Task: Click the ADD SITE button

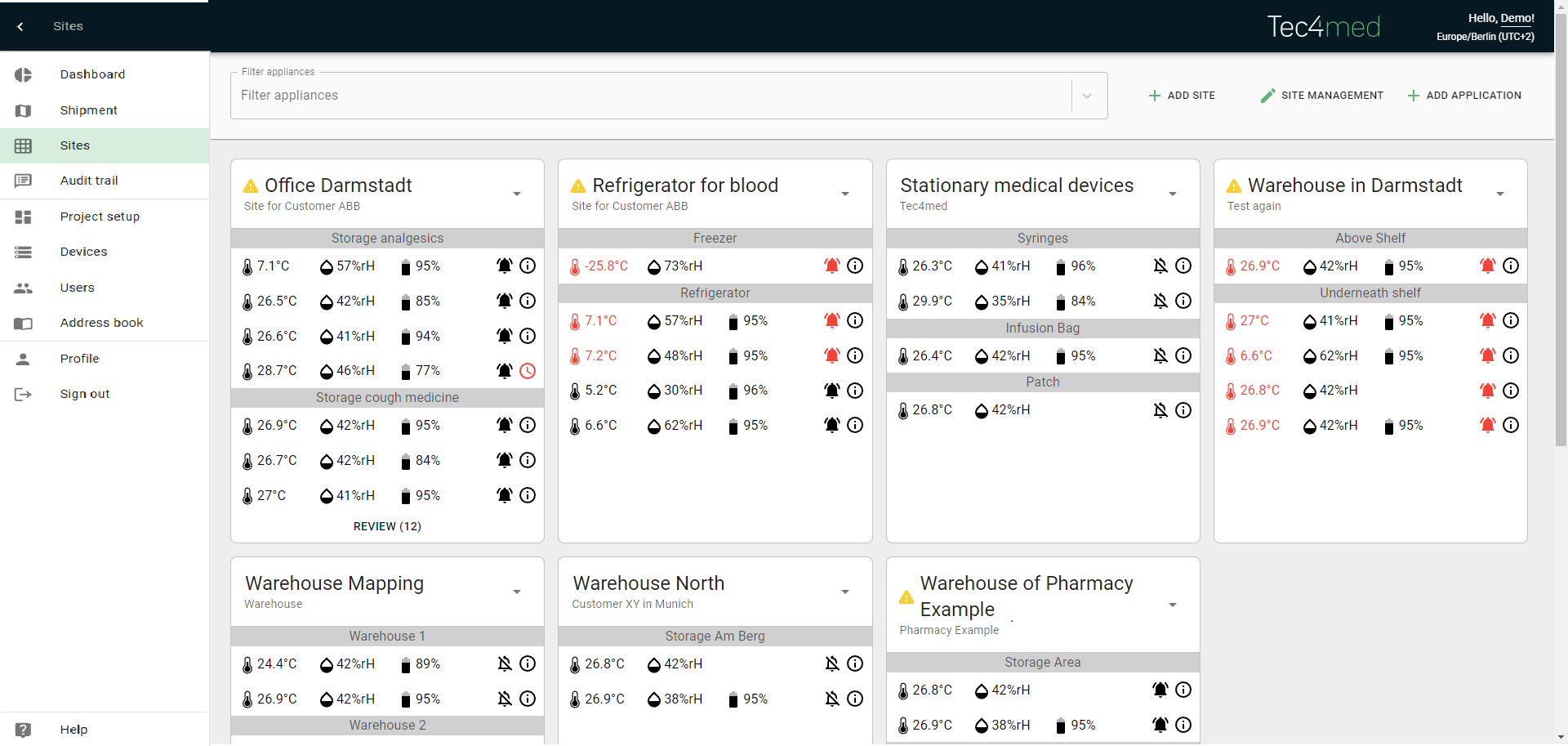Action: coord(1182,96)
